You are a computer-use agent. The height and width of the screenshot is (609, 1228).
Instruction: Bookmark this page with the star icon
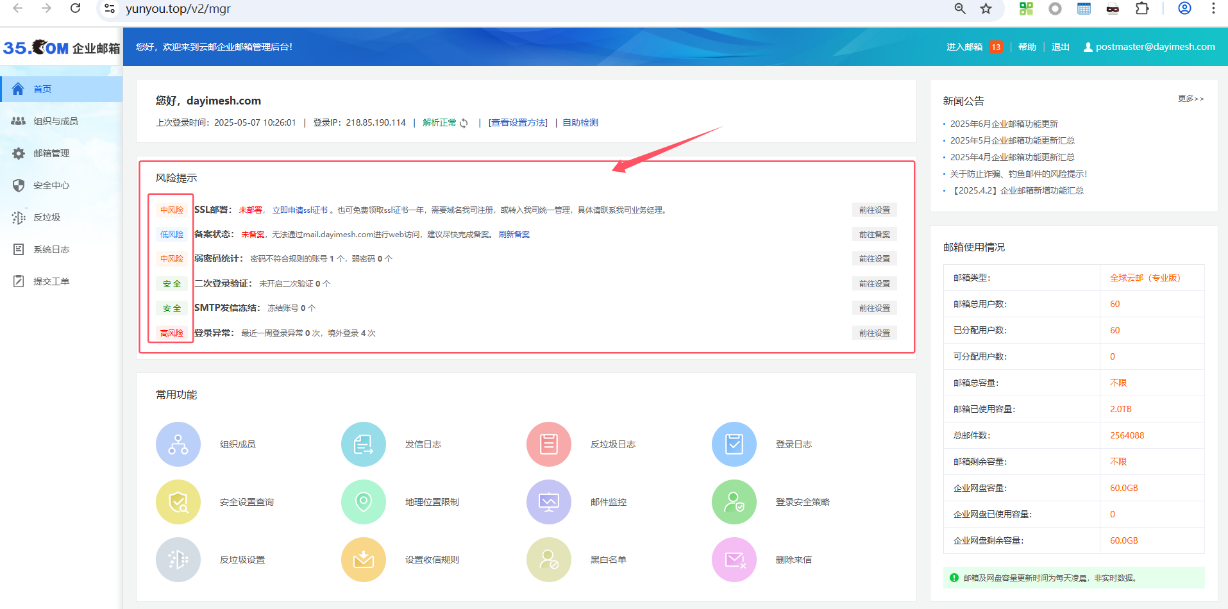coord(986,9)
